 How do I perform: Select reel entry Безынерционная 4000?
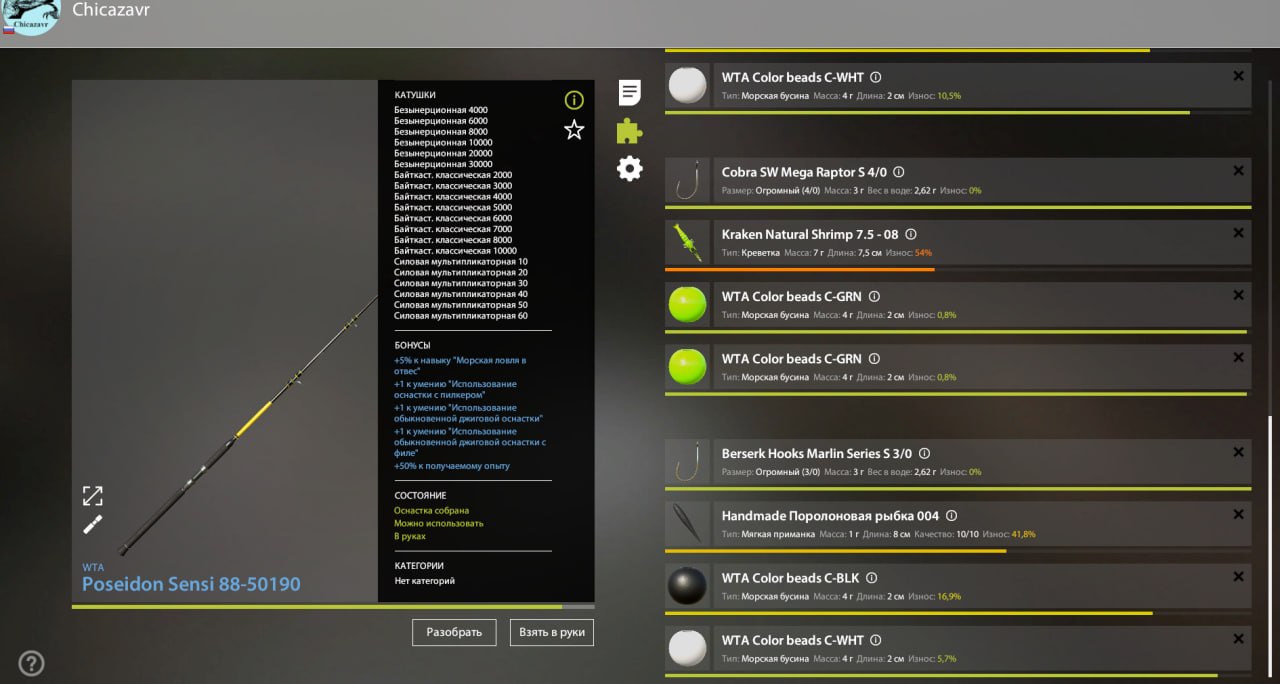(x=441, y=110)
